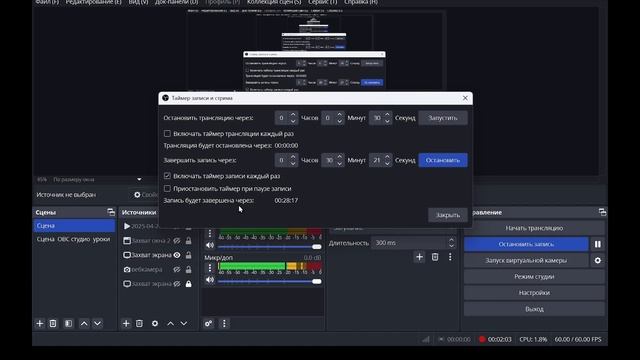This screenshot has width=640, height=360.
Task: Click Запуск виртуальной камеры button
Action: pos(526,260)
